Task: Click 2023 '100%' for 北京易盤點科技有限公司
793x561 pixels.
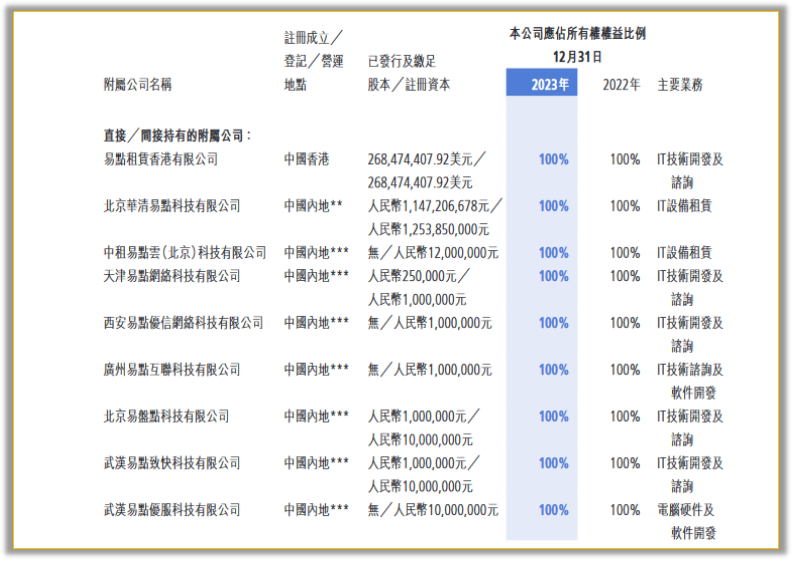Action: (x=554, y=416)
